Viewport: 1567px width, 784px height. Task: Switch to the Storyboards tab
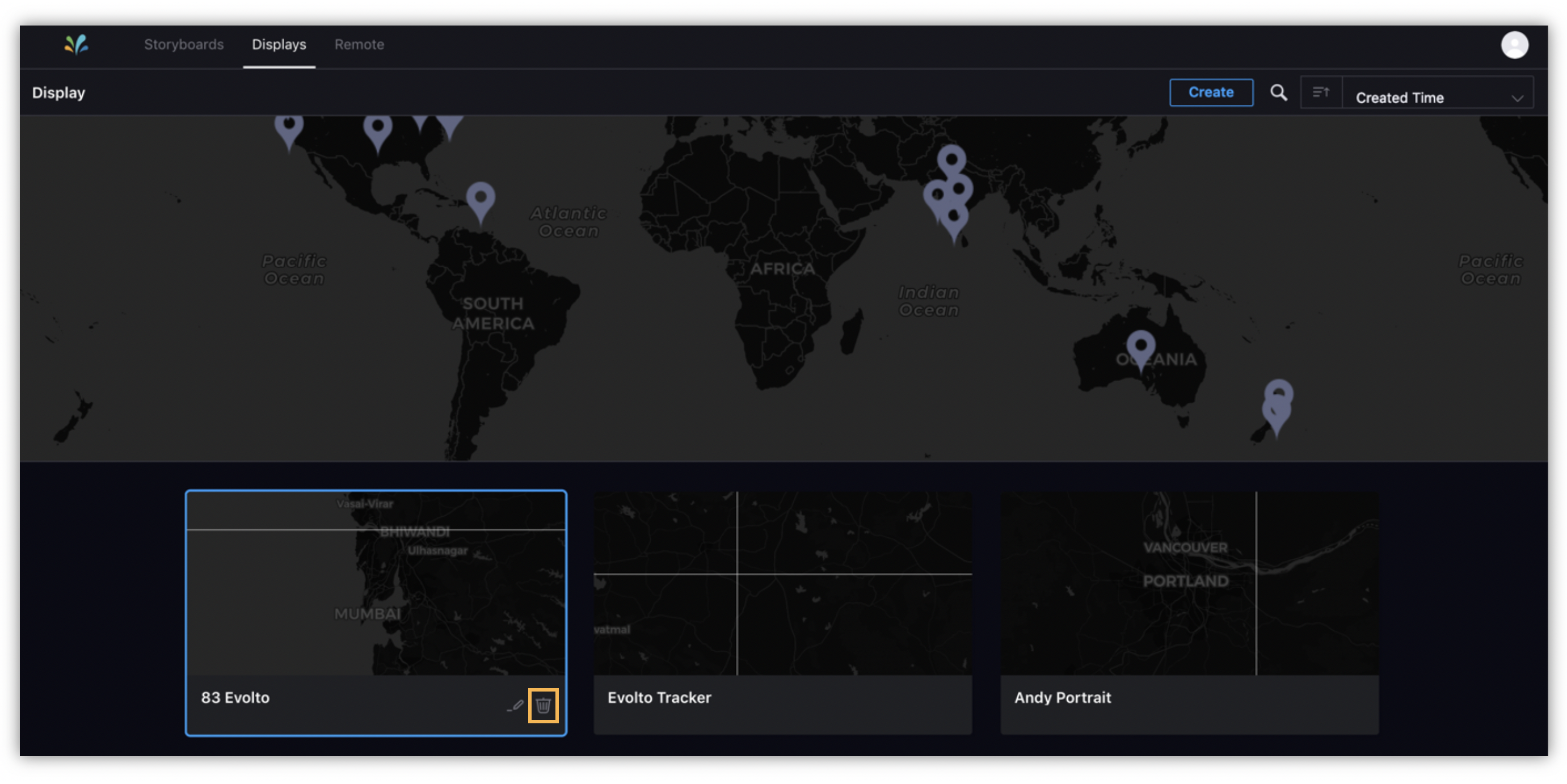[x=184, y=44]
